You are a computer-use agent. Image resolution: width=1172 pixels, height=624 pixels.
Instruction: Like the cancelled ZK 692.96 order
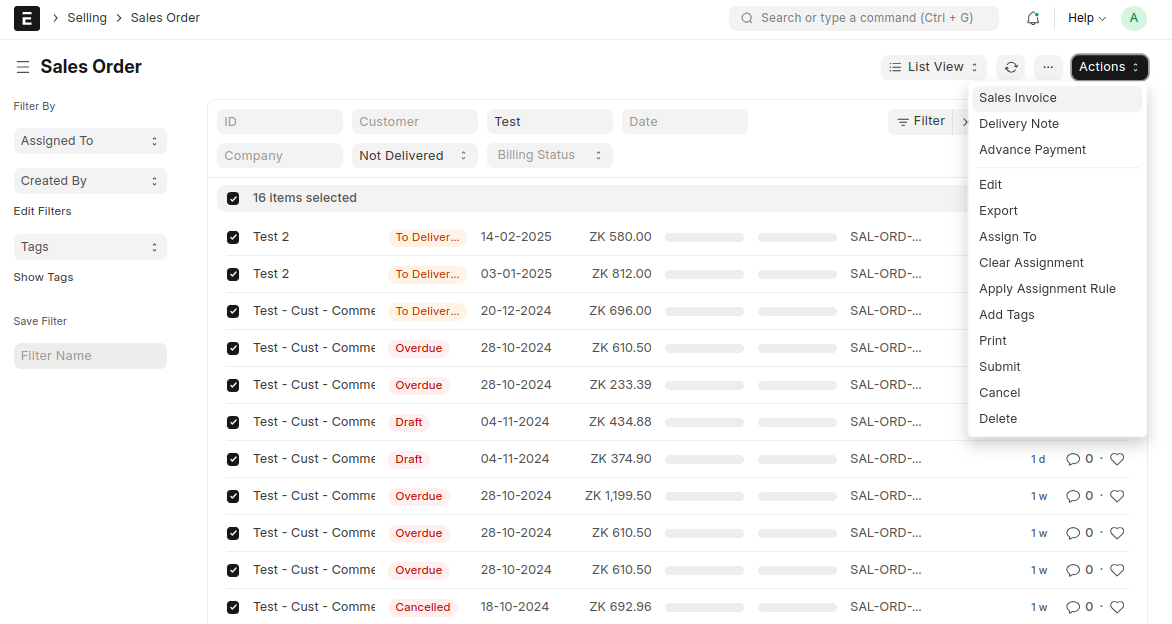click(1117, 607)
